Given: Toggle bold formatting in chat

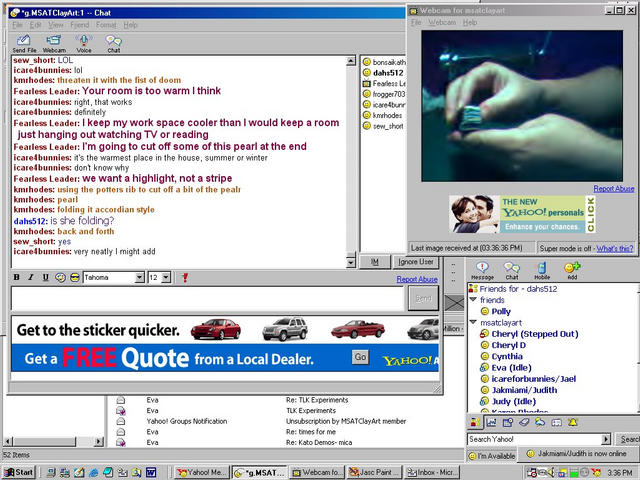Looking at the screenshot, I should click(x=17, y=278).
